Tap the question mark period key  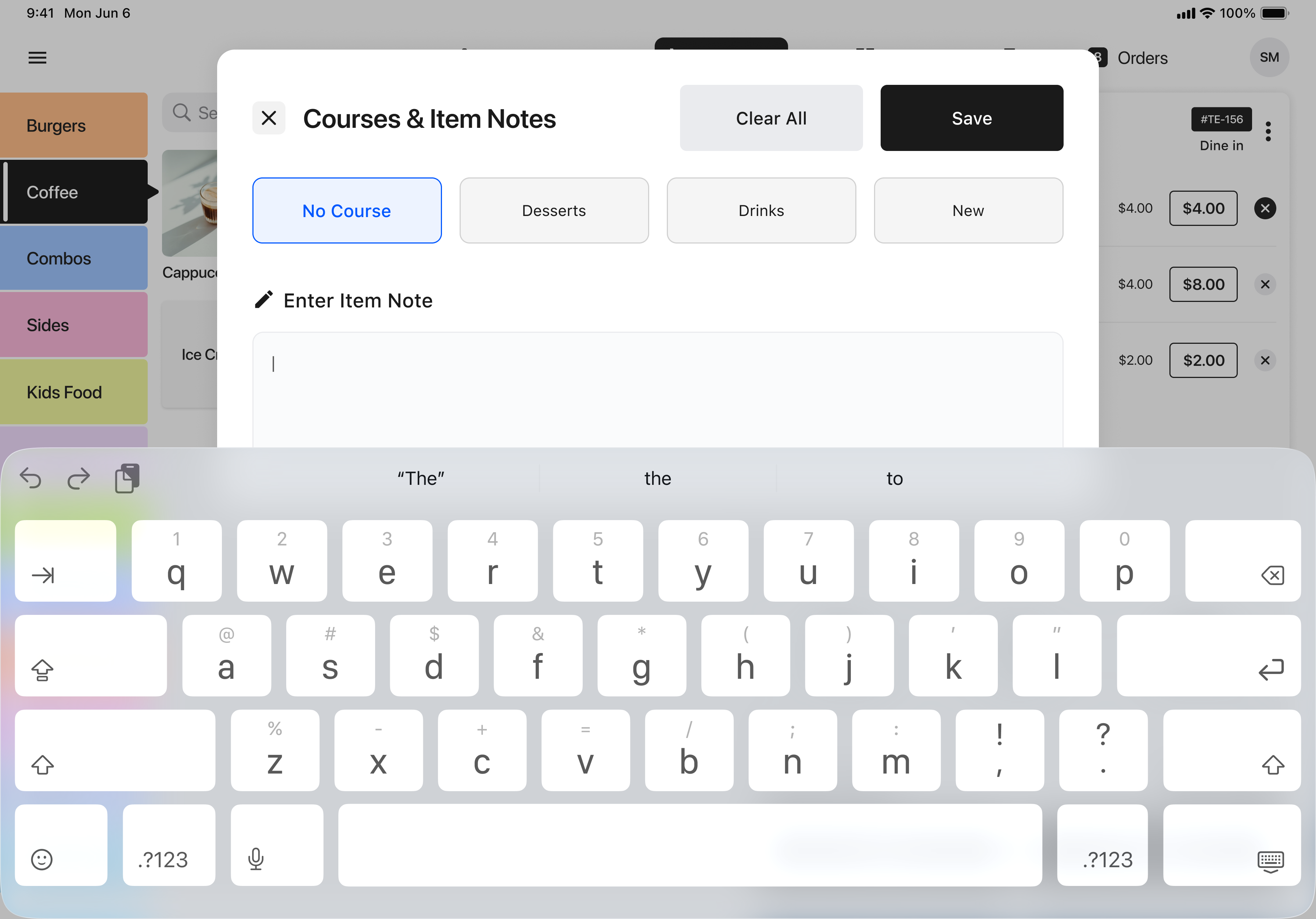(x=1103, y=750)
